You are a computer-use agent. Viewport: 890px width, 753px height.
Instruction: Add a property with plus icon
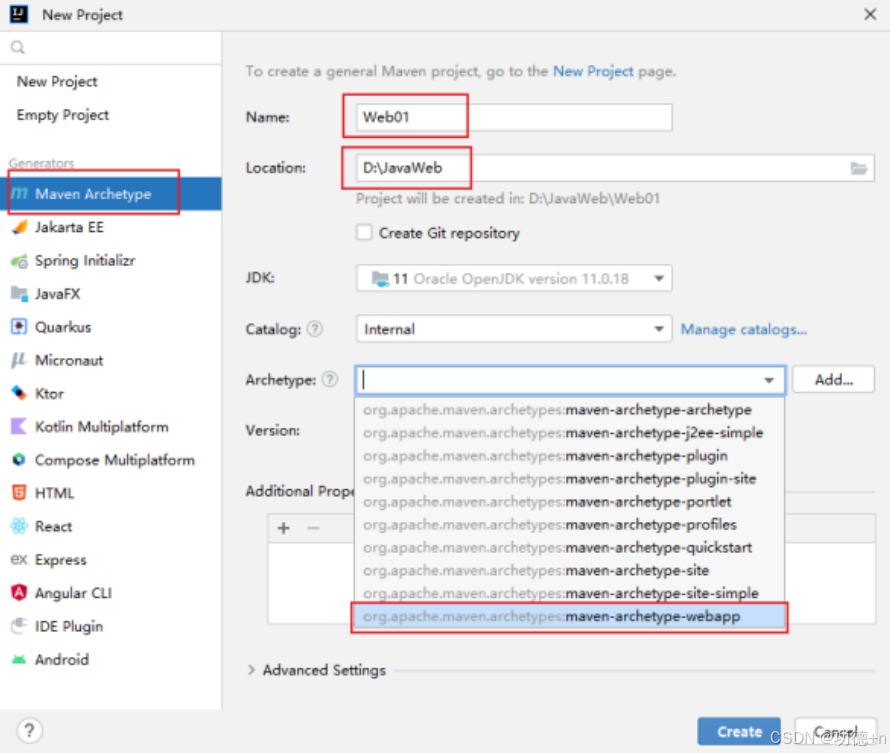(284, 528)
